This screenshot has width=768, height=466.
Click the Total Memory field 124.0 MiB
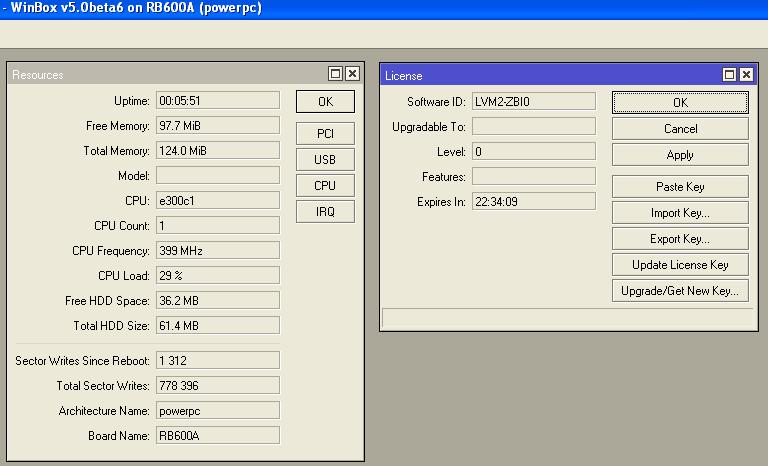point(218,150)
